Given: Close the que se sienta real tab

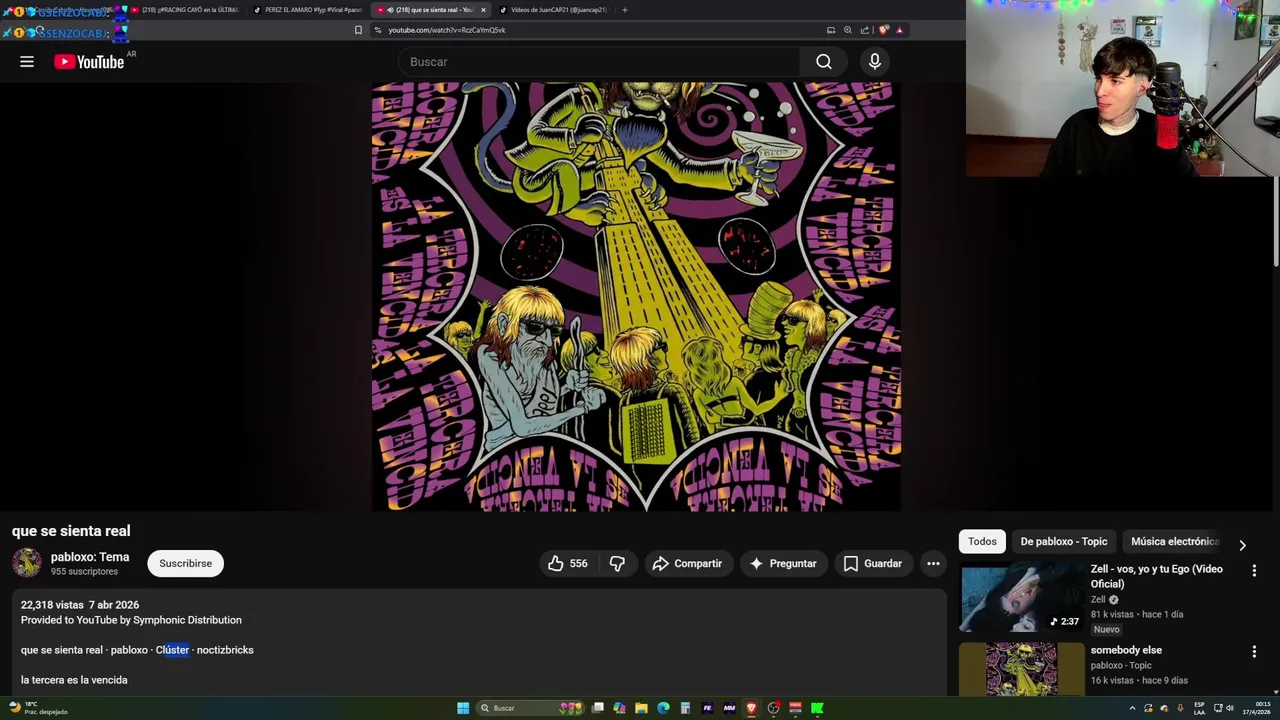Looking at the screenshot, I should coord(483,10).
